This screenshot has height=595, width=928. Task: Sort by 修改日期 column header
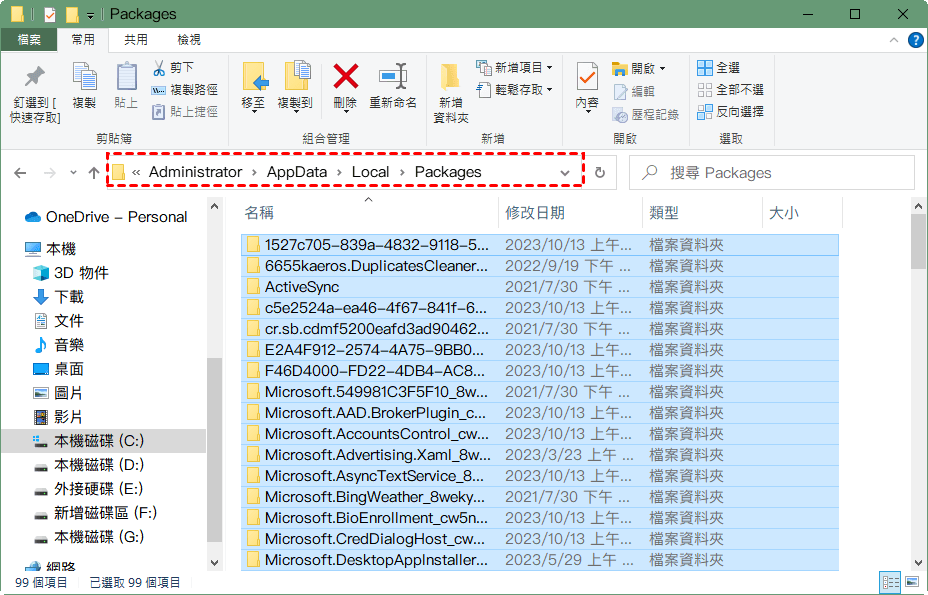click(571, 213)
